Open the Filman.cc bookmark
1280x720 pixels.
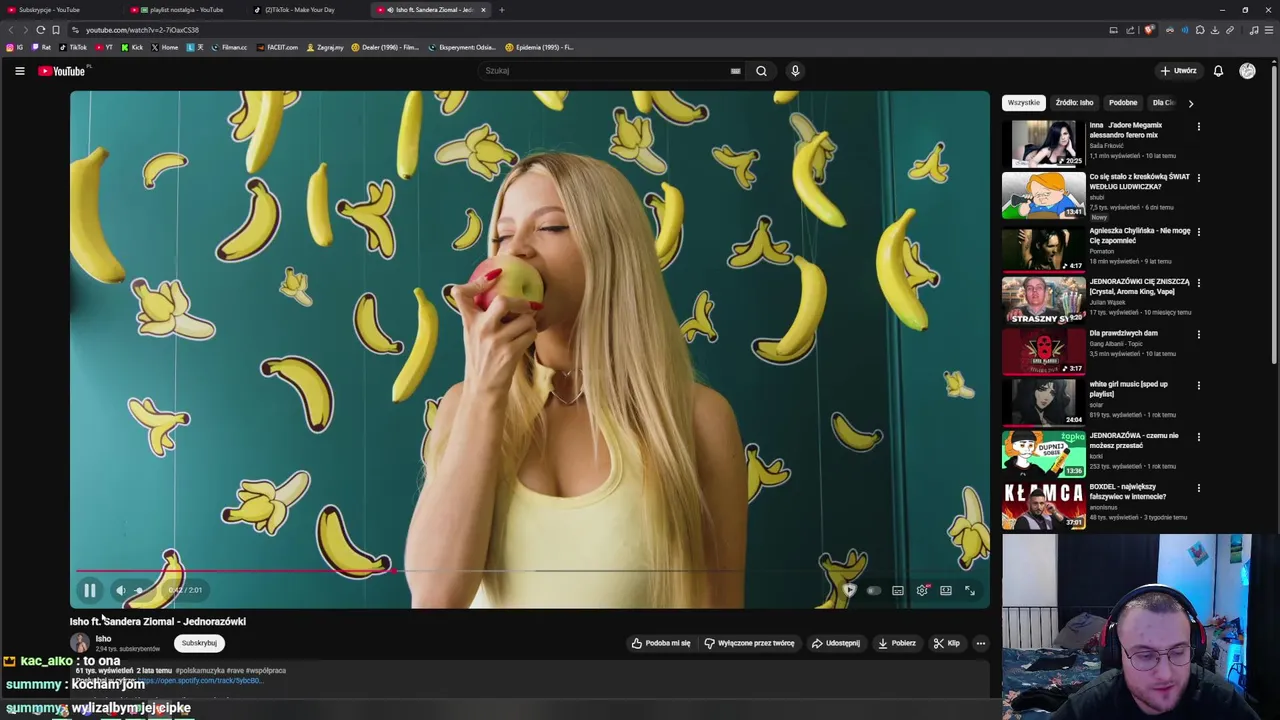coord(229,47)
